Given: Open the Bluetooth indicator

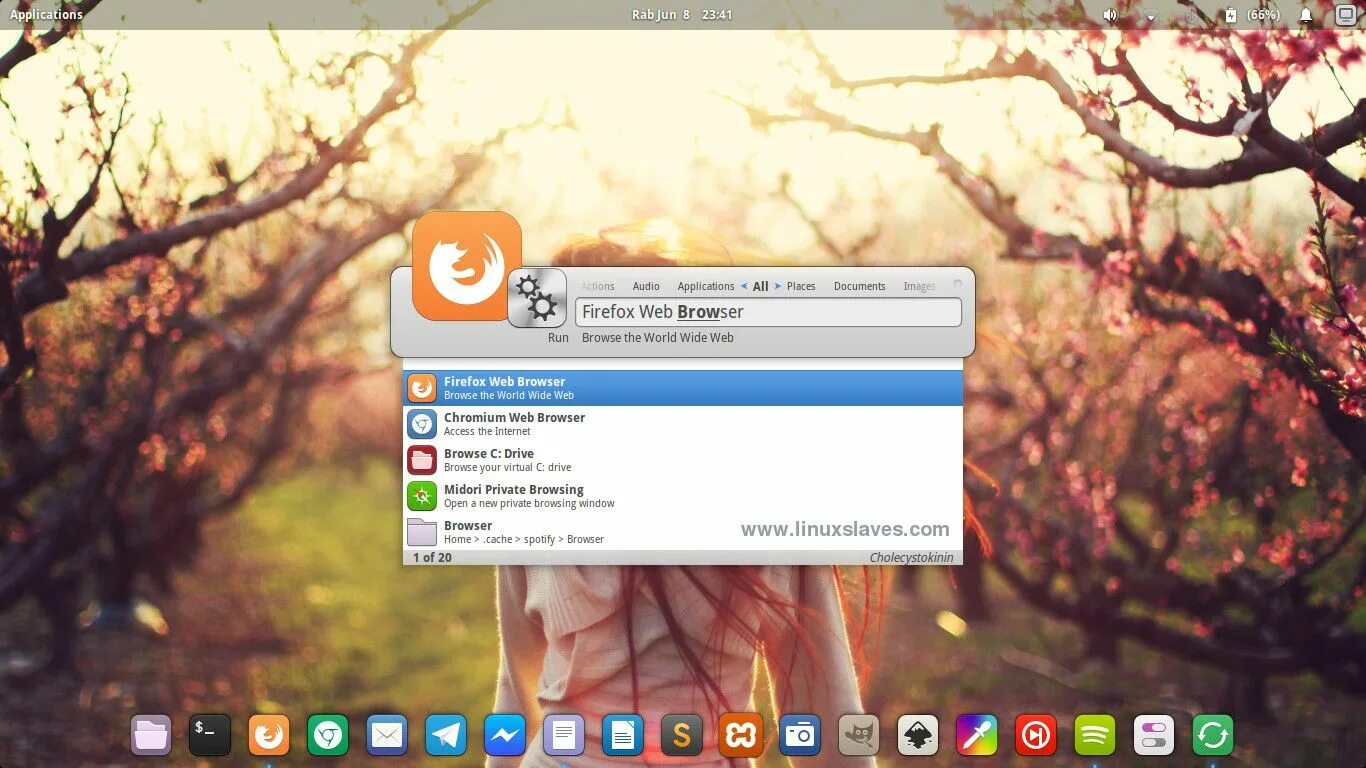Looking at the screenshot, I should (x=1190, y=15).
